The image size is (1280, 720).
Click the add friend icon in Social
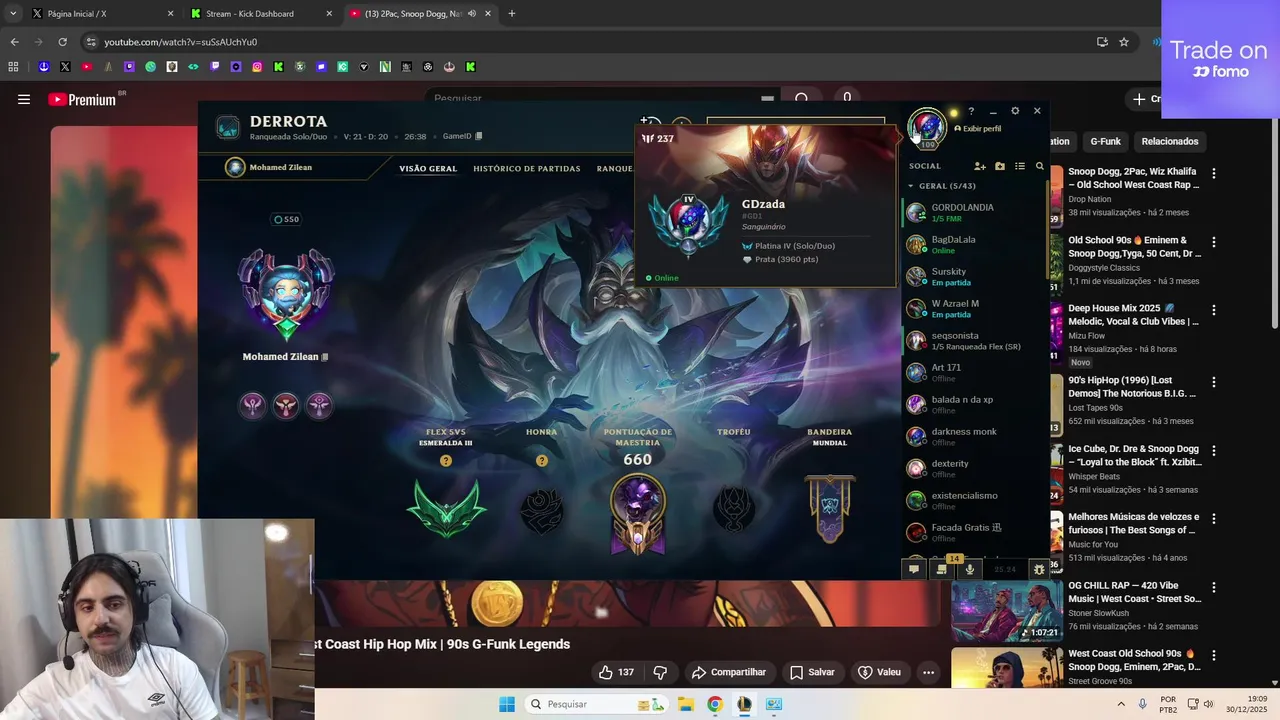pos(980,166)
